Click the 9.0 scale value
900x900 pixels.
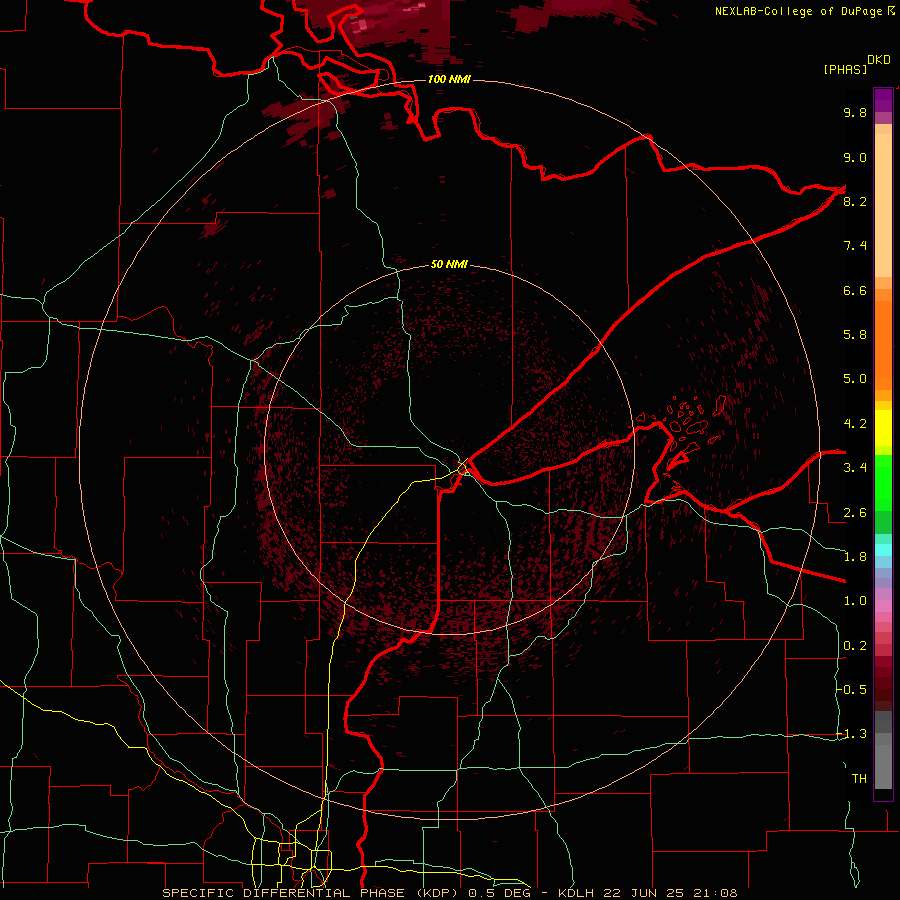pyautogui.click(x=855, y=157)
